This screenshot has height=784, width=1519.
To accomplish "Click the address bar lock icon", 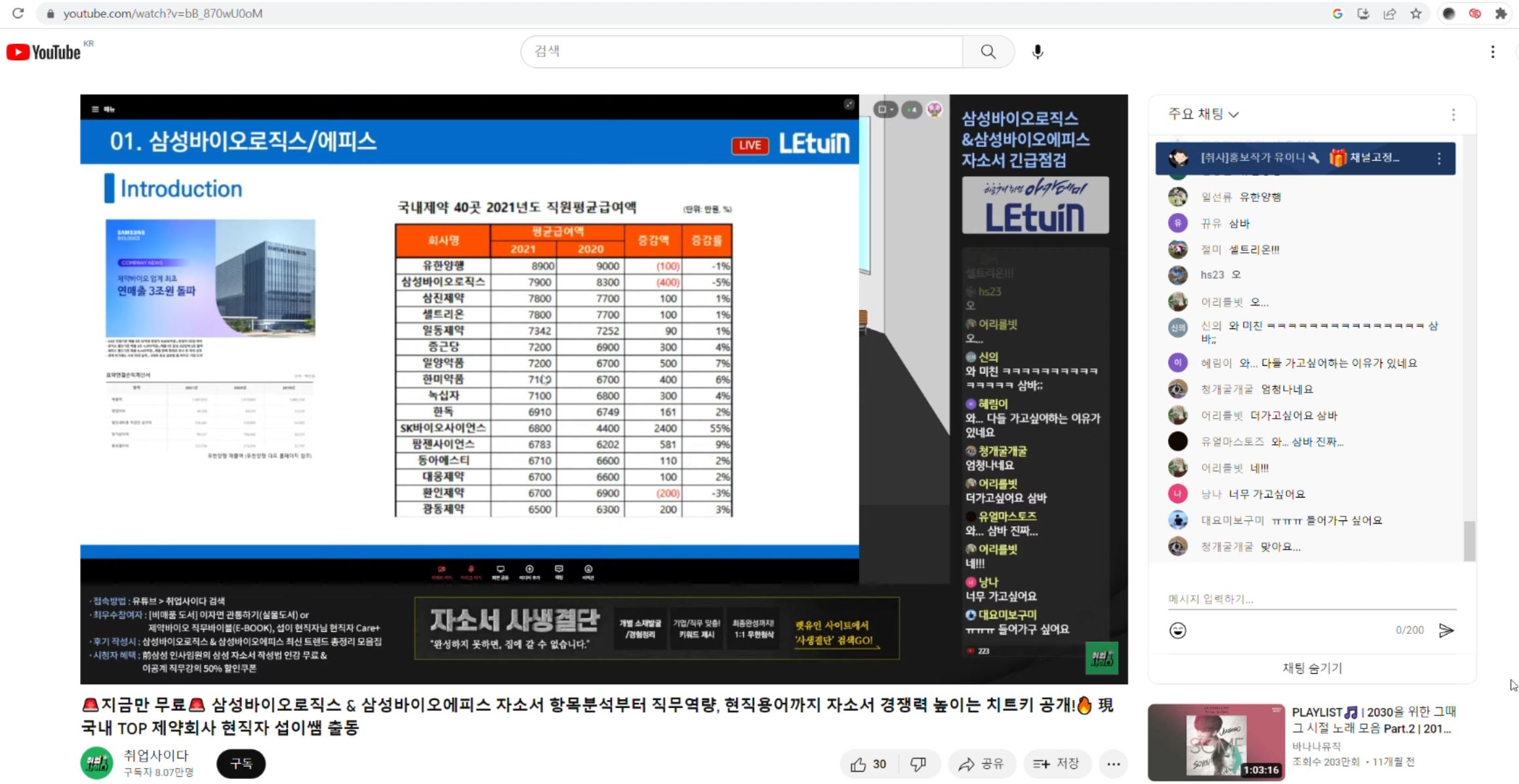I will pos(51,13).
